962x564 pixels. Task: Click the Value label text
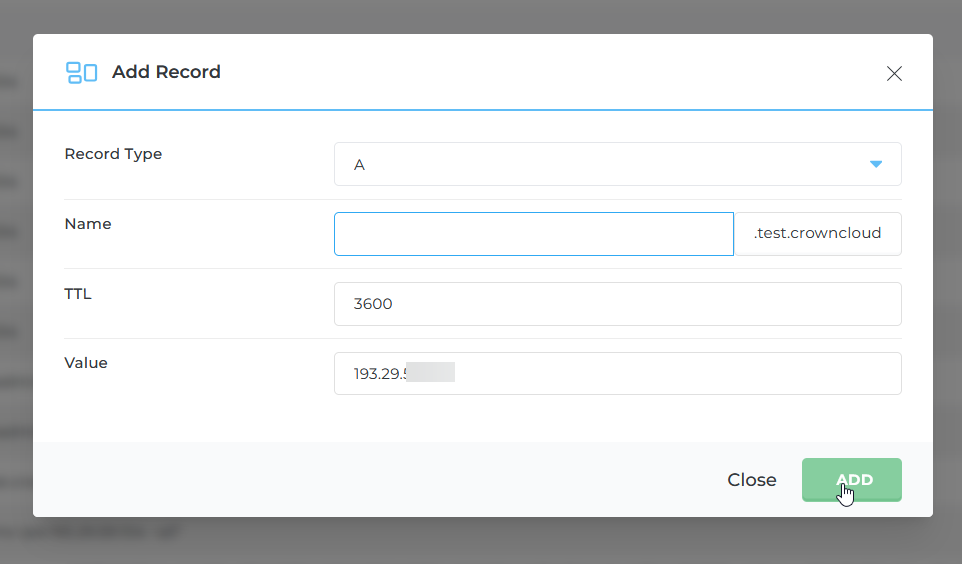point(86,363)
